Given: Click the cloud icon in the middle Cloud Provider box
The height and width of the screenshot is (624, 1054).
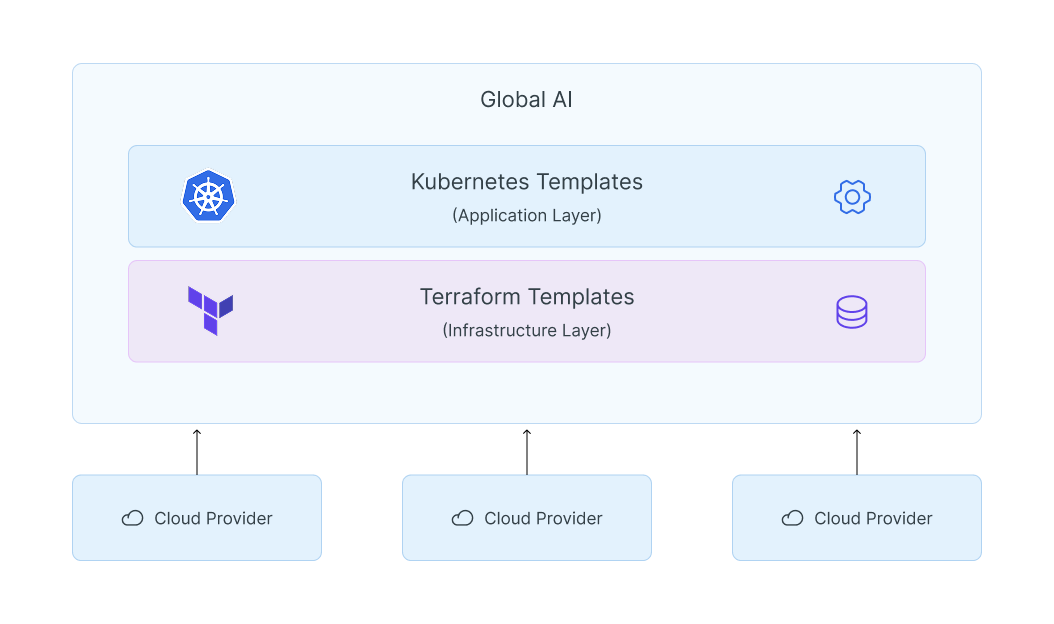Looking at the screenshot, I should click(x=461, y=518).
